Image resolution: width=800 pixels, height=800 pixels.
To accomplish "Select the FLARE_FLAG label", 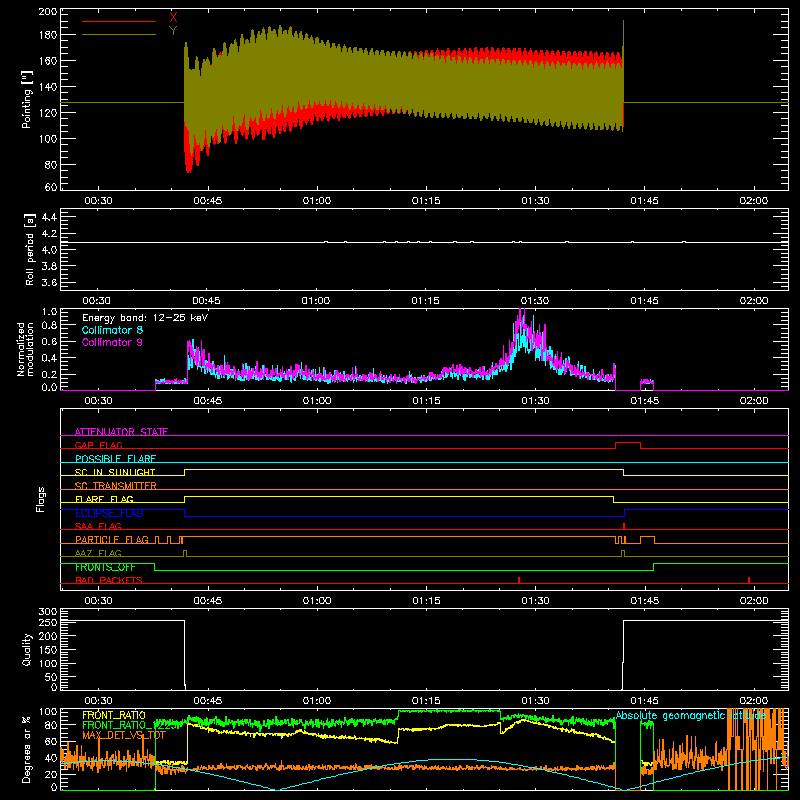I will pyautogui.click(x=104, y=499).
